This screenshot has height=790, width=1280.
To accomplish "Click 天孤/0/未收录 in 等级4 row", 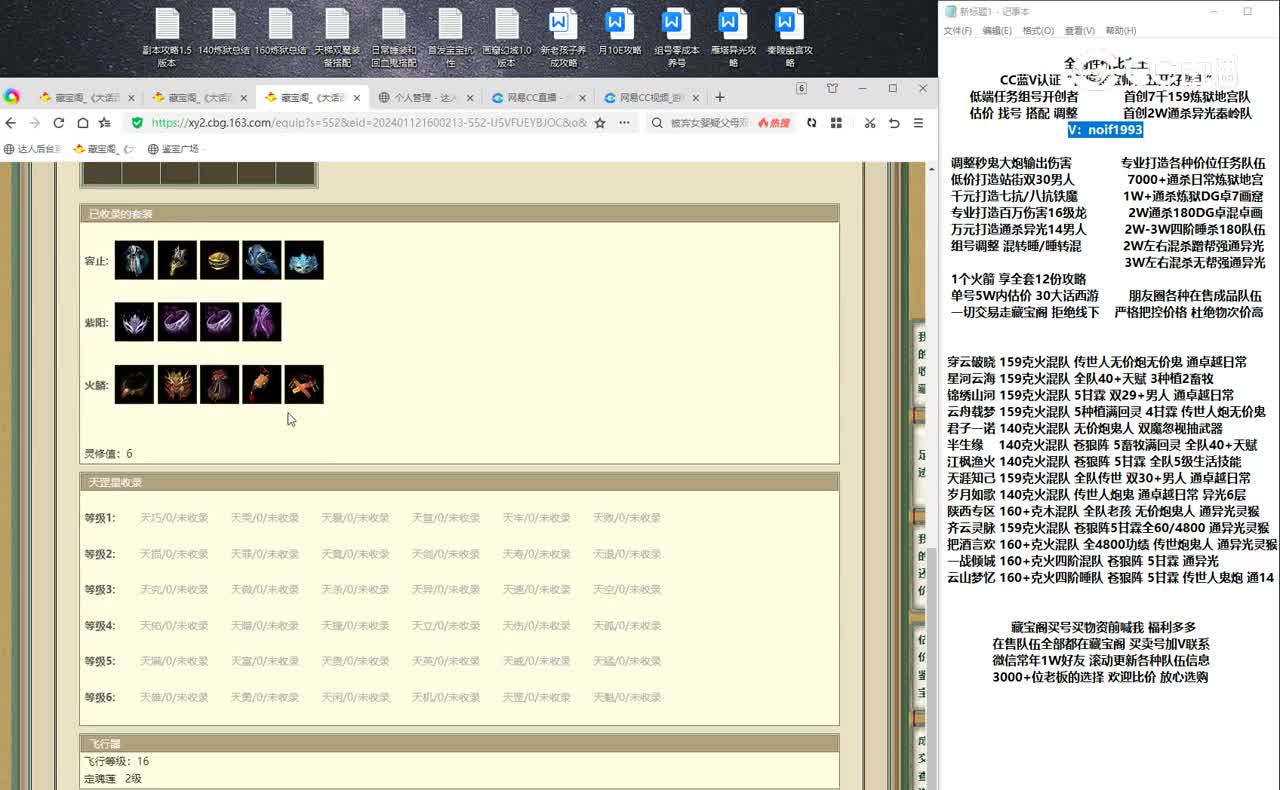I will pos(627,626).
